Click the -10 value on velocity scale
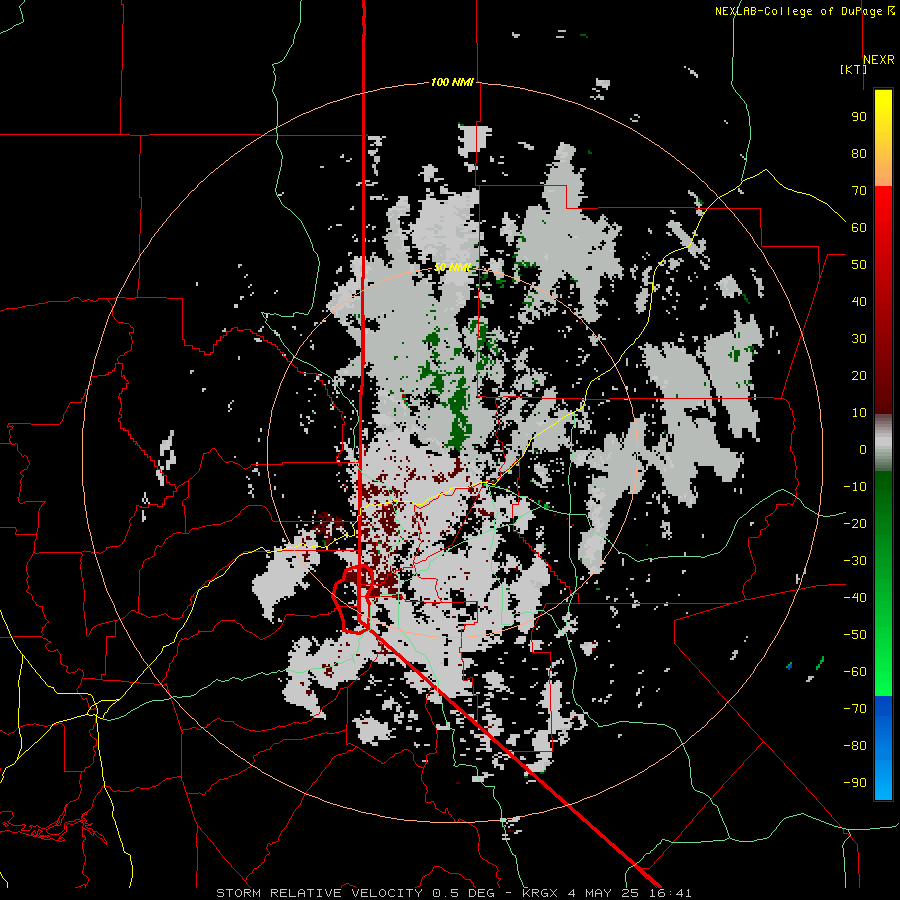The image size is (900, 900). [x=855, y=487]
